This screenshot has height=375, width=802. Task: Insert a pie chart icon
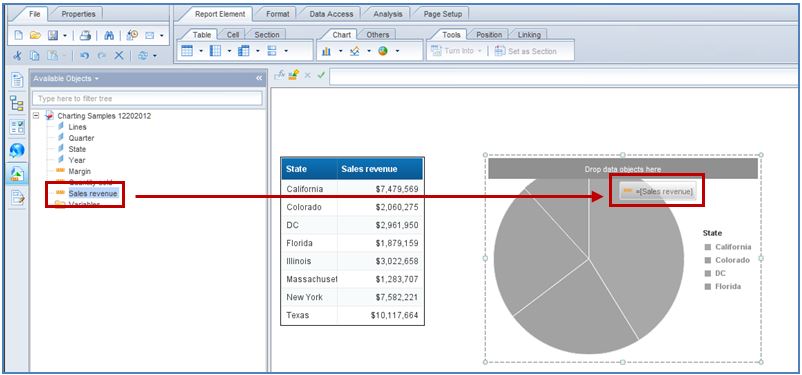point(383,51)
